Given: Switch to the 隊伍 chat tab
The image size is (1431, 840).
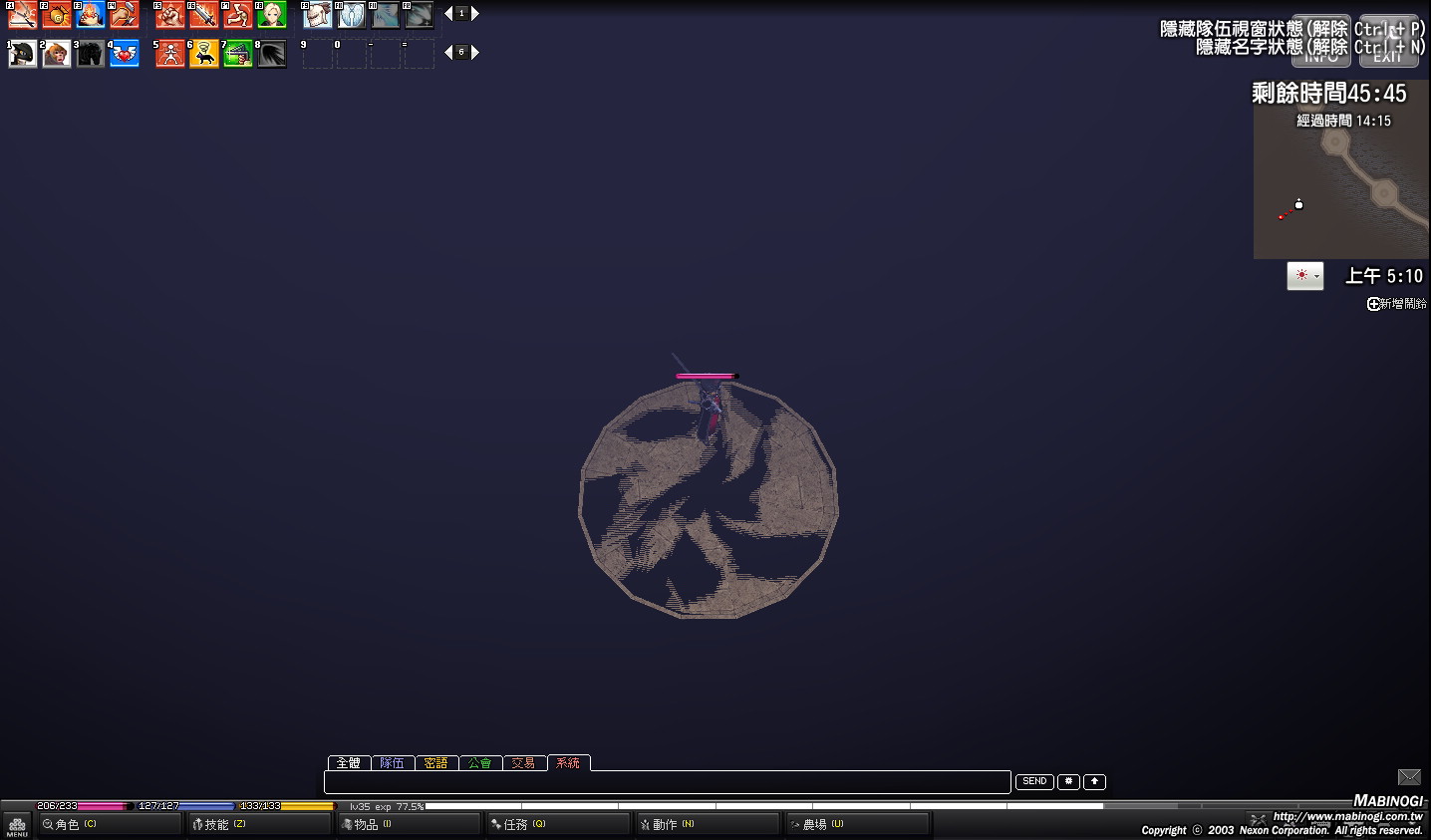Looking at the screenshot, I should click(x=393, y=763).
